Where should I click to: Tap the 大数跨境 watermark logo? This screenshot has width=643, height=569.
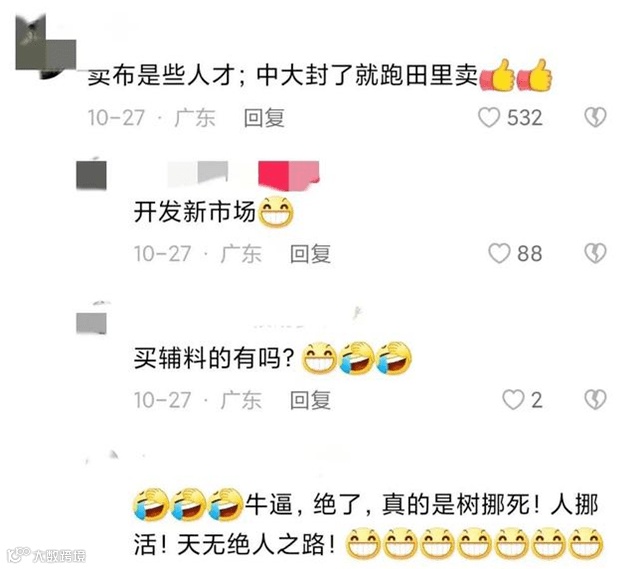point(47,555)
